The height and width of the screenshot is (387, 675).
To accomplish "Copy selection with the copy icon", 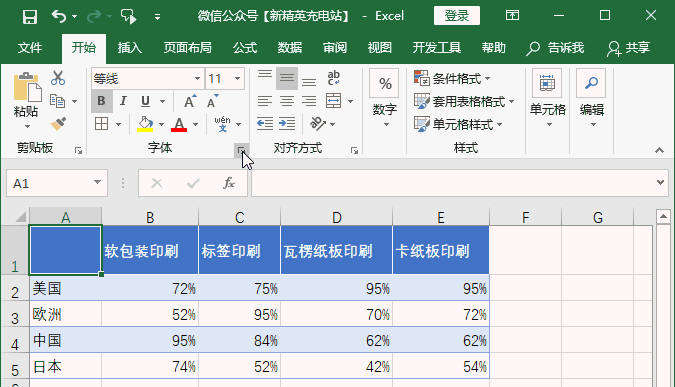I will pos(57,101).
